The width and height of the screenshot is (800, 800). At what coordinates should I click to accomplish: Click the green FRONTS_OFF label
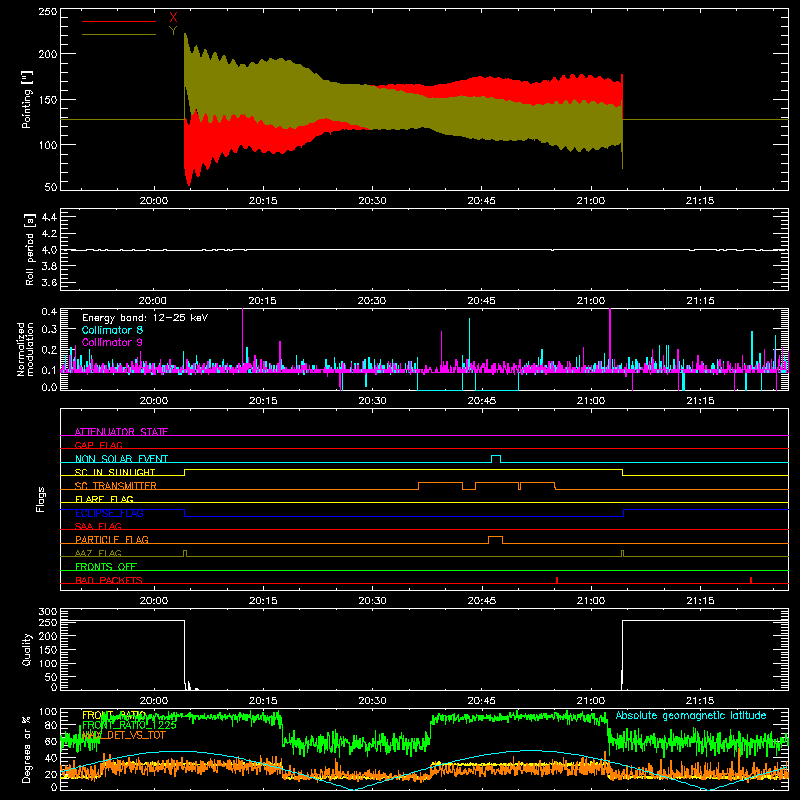(106, 566)
